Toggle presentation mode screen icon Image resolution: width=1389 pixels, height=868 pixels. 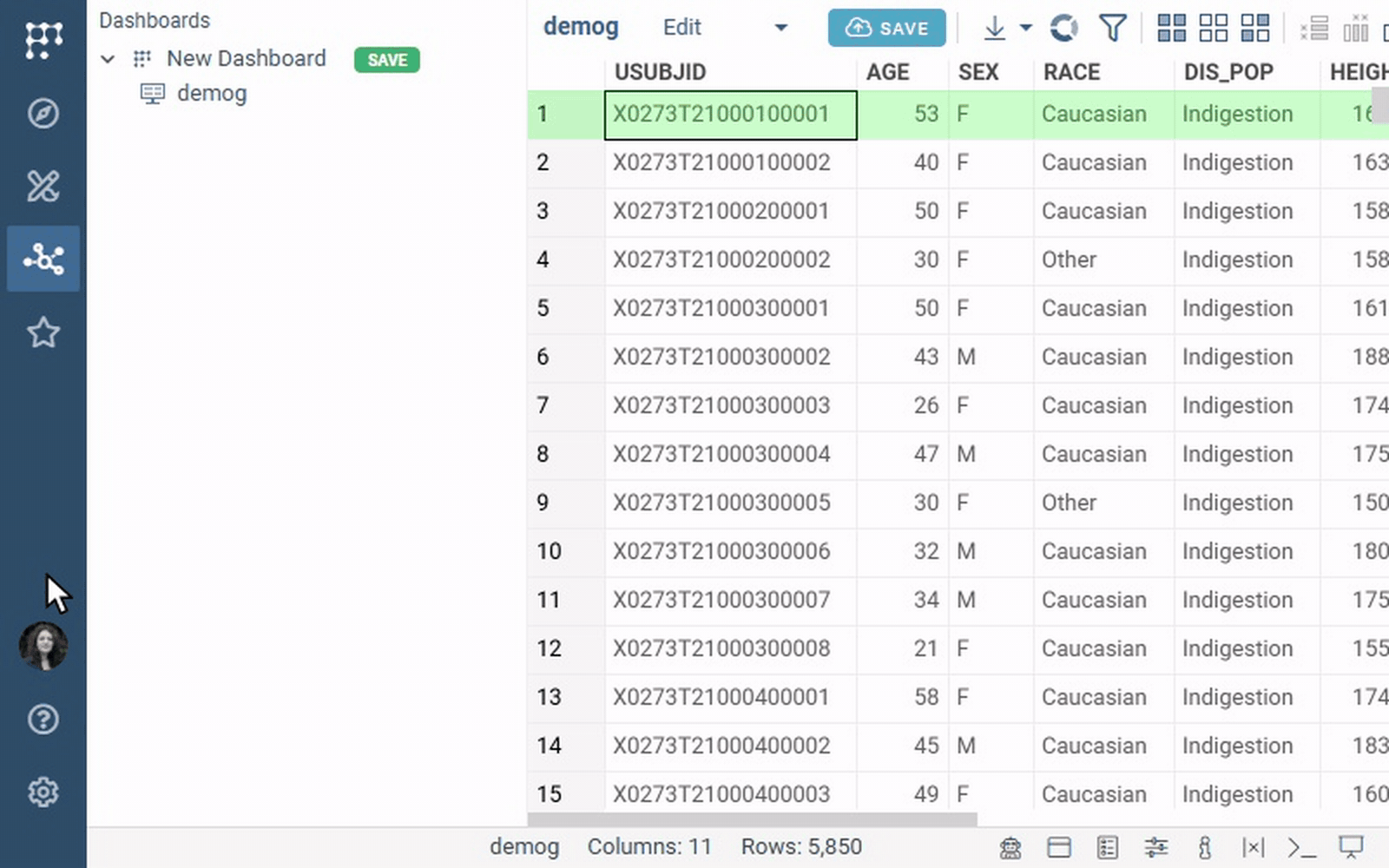1351,847
